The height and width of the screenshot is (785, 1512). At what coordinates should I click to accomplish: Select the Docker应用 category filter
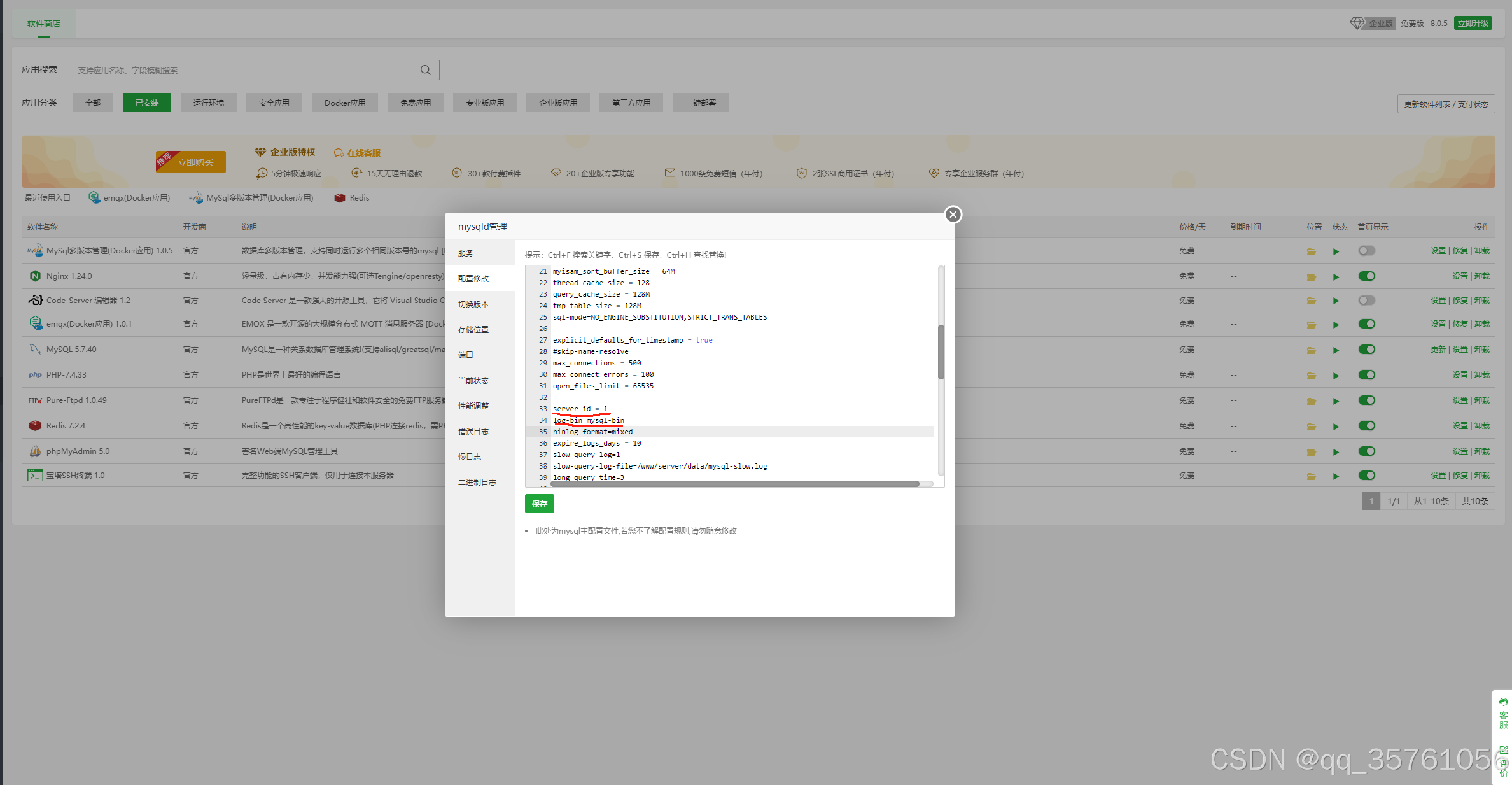point(344,103)
